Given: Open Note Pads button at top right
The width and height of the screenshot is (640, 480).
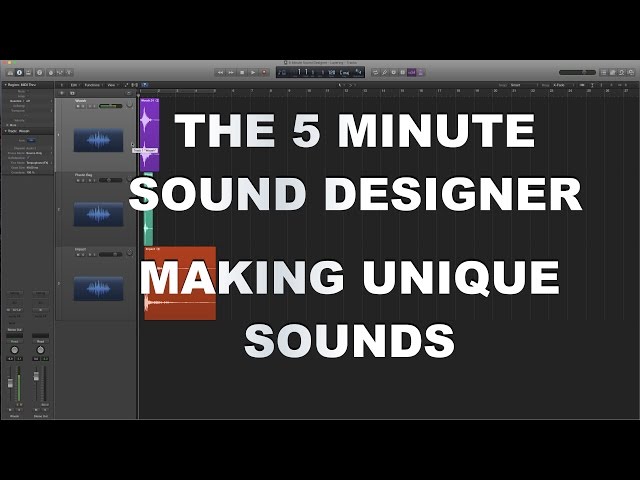Looking at the screenshot, I should tap(613, 73).
